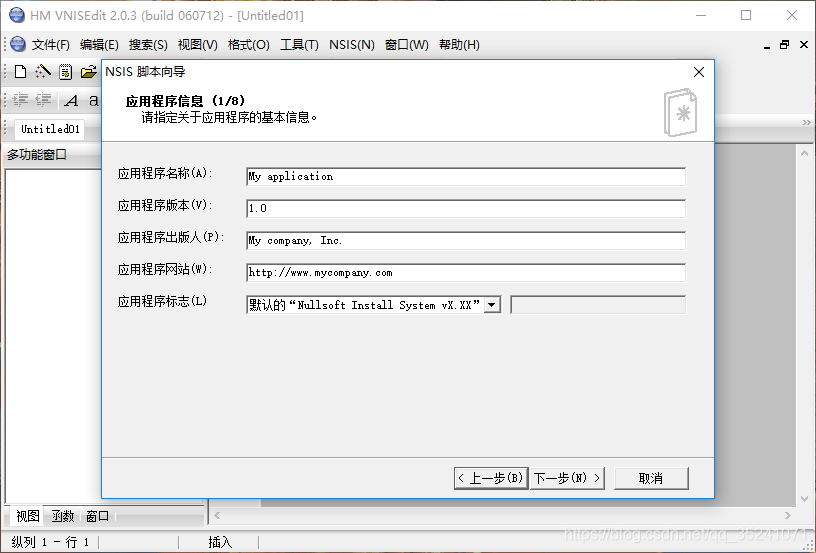816x553 pixels.
Task: Click the New blank script icon
Action: [20, 71]
